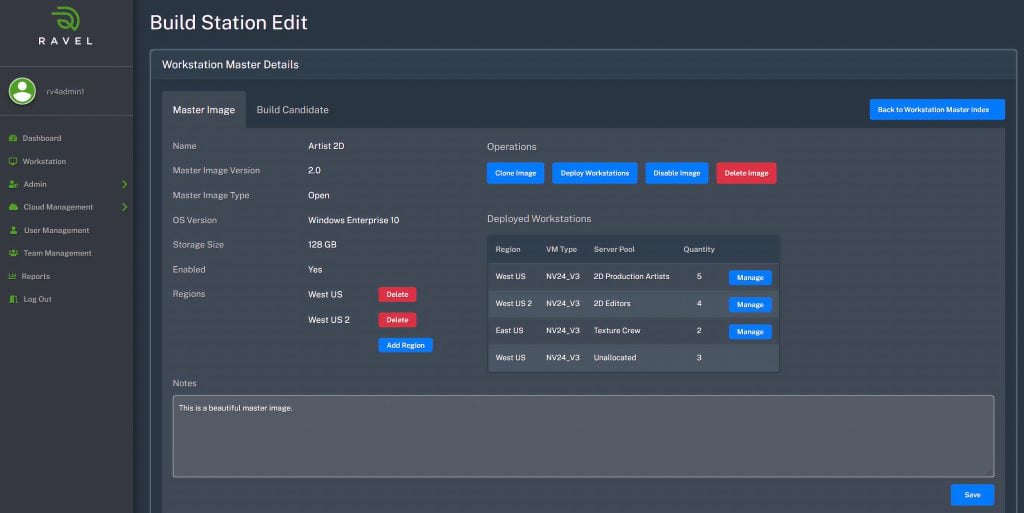Click the Log Out door icon

click(13, 299)
